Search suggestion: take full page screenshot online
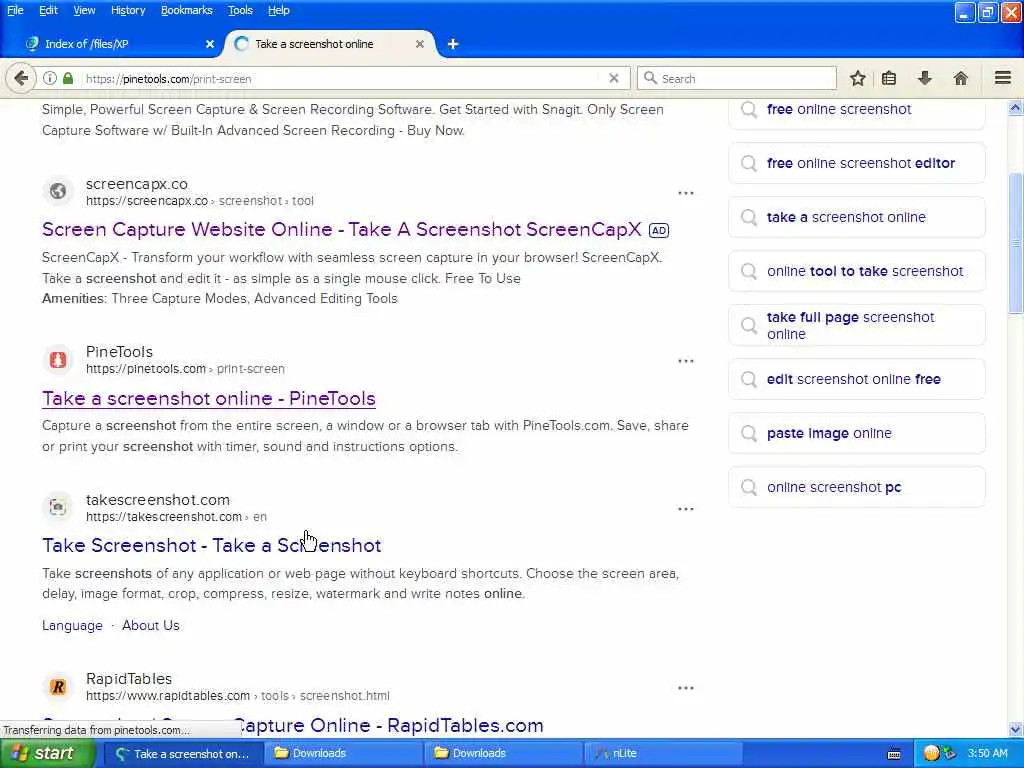1024x768 pixels. 857,325
